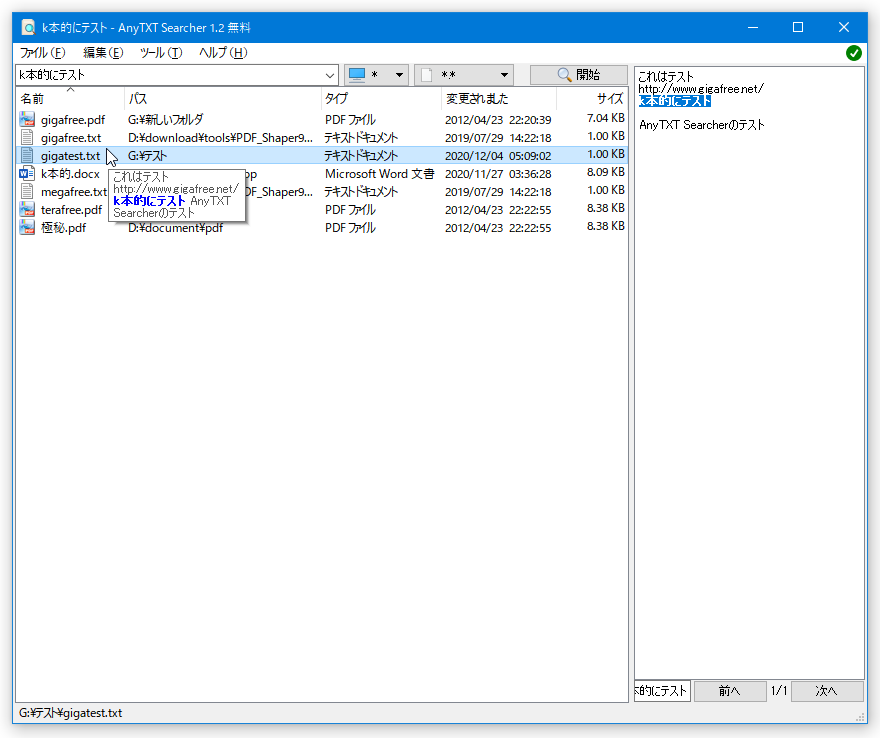Select the gigafree.pdf file name
This screenshot has height=738, width=880.
click(x=73, y=120)
